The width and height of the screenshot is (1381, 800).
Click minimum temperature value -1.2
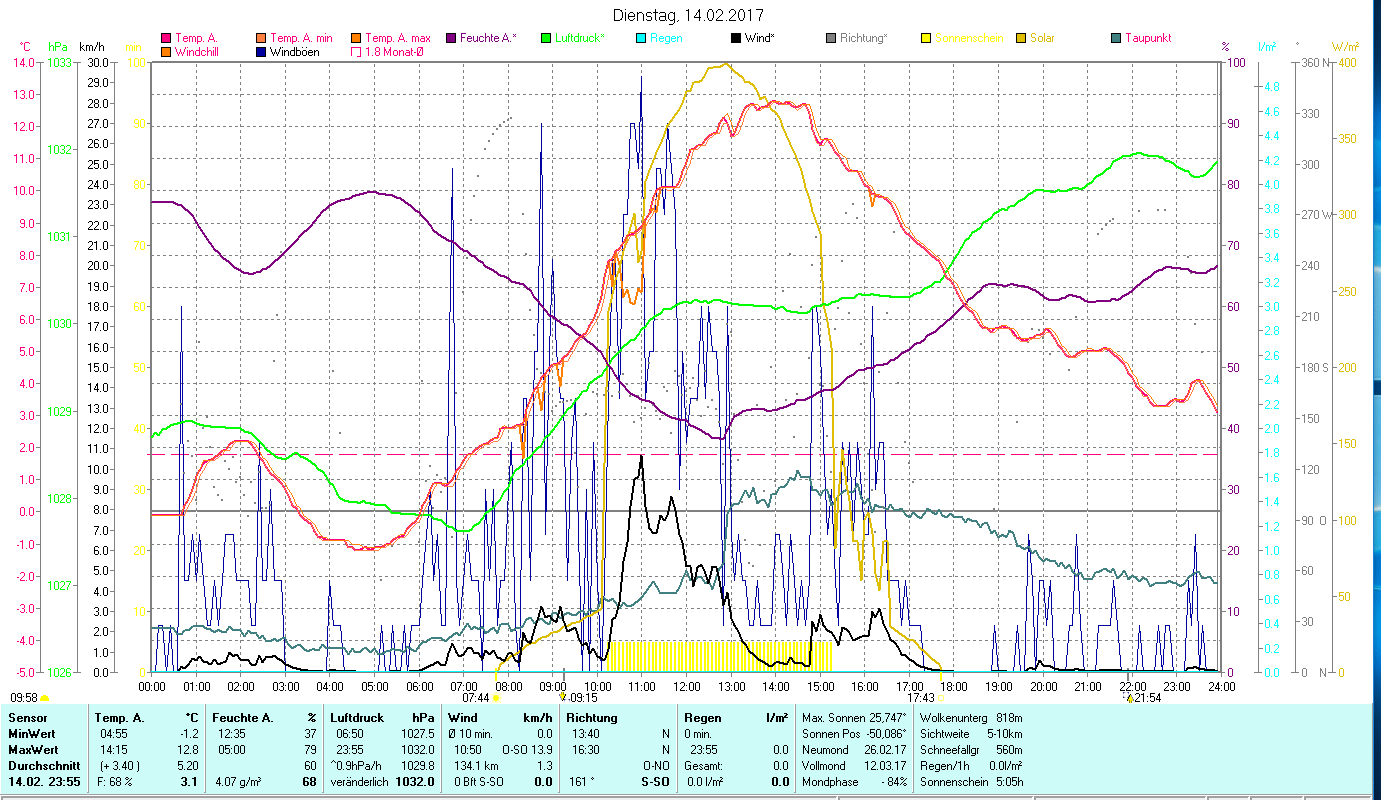tap(189, 733)
